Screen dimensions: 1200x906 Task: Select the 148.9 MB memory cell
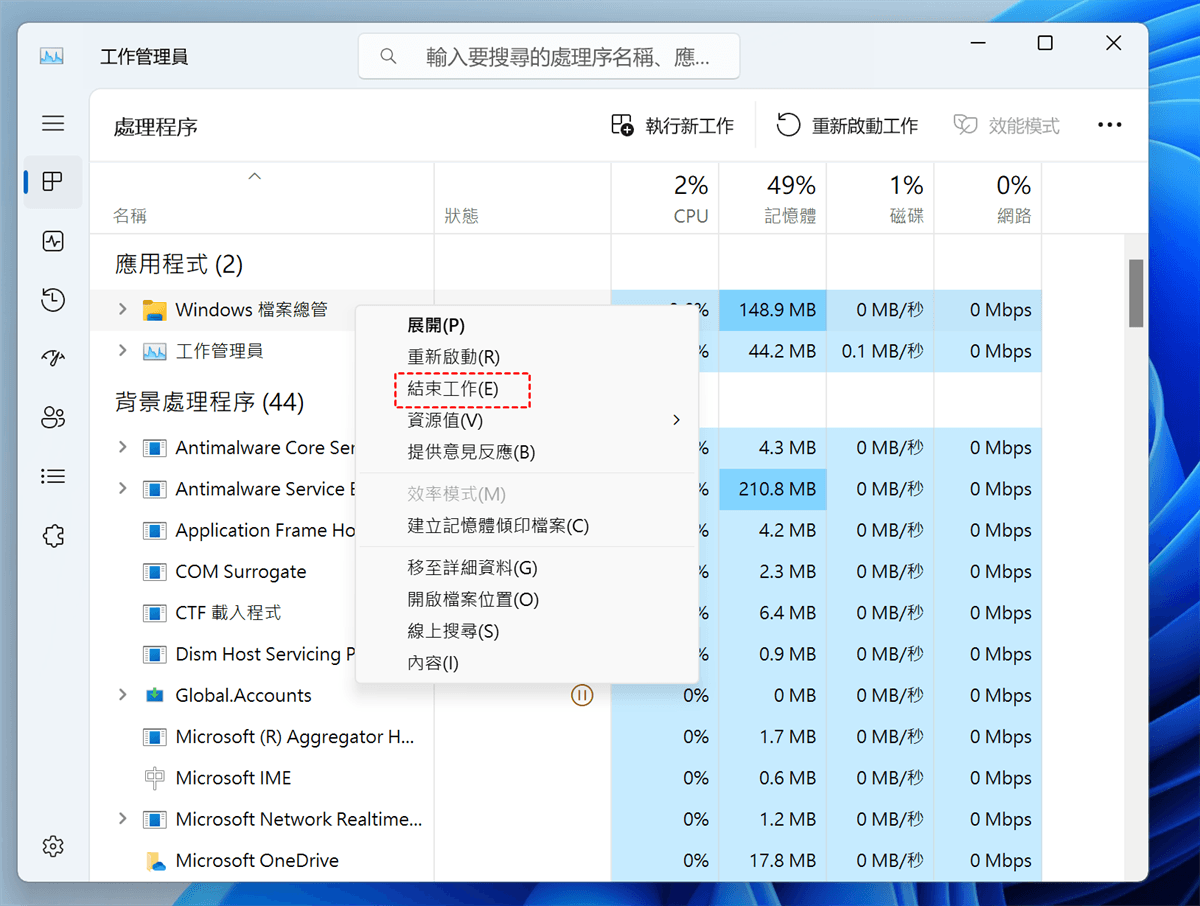pyautogui.click(x=773, y=310)
